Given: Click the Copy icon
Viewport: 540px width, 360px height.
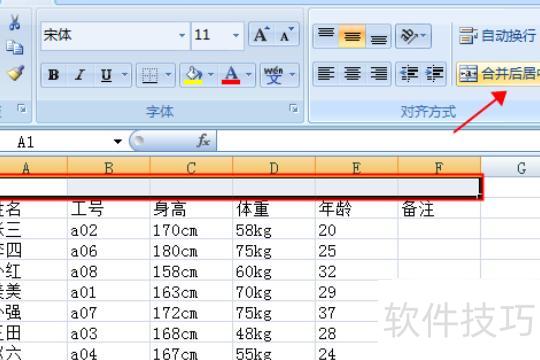Looking at the screenshot, I should click(14, 48).
